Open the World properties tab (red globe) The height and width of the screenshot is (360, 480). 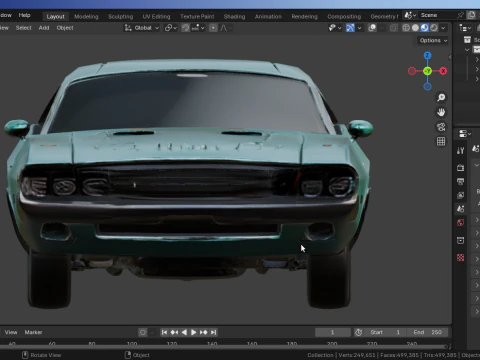[461, 223]
